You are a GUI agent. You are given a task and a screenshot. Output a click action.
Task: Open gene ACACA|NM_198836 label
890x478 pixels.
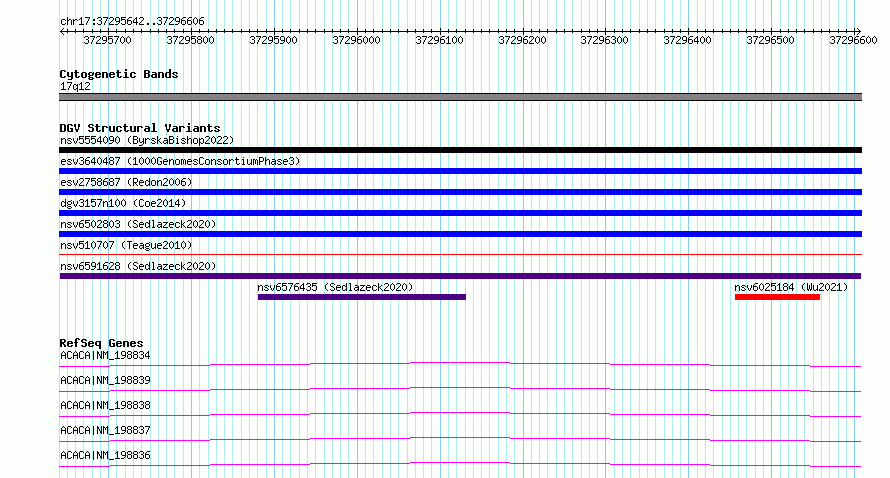(105, 455)
